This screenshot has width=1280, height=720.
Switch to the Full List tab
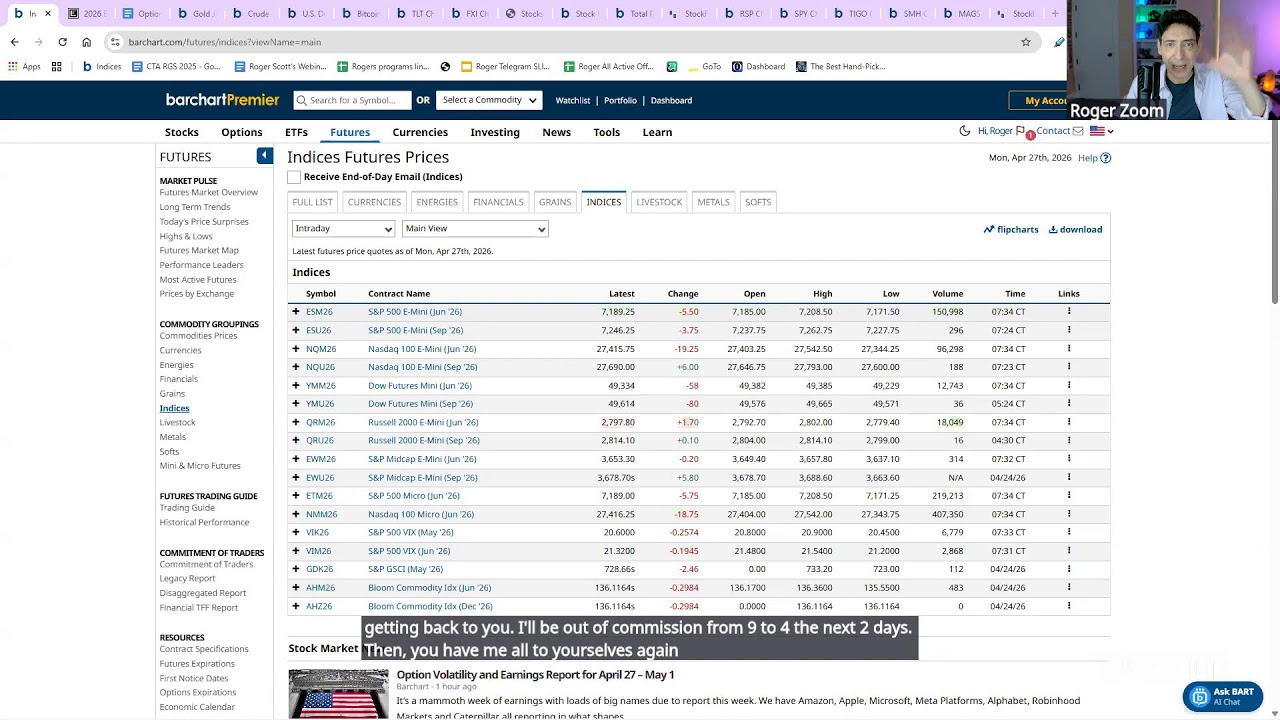(x=312, y=202)
